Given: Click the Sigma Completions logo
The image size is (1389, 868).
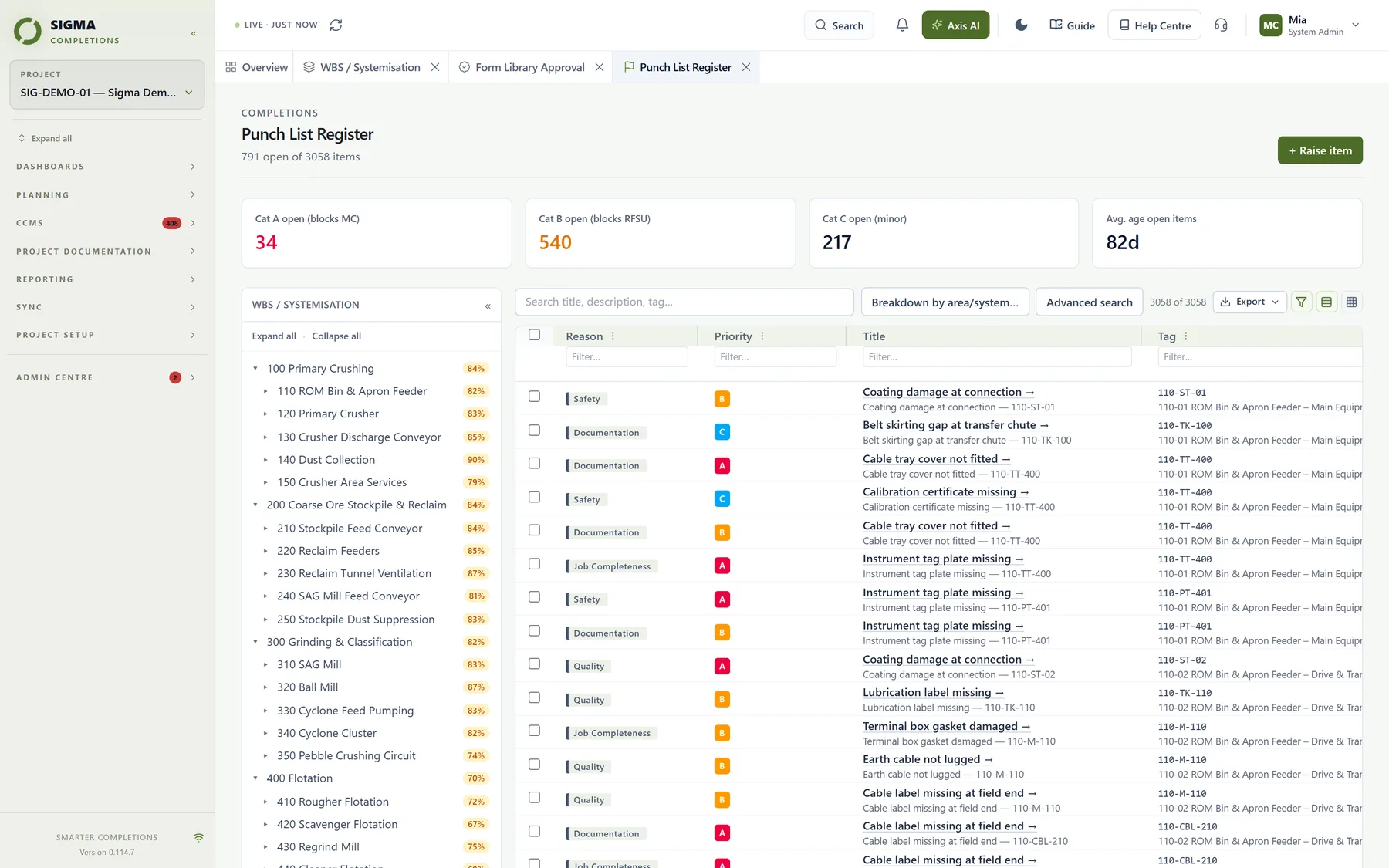Looking at the screenshot, I should click(67, 31).
